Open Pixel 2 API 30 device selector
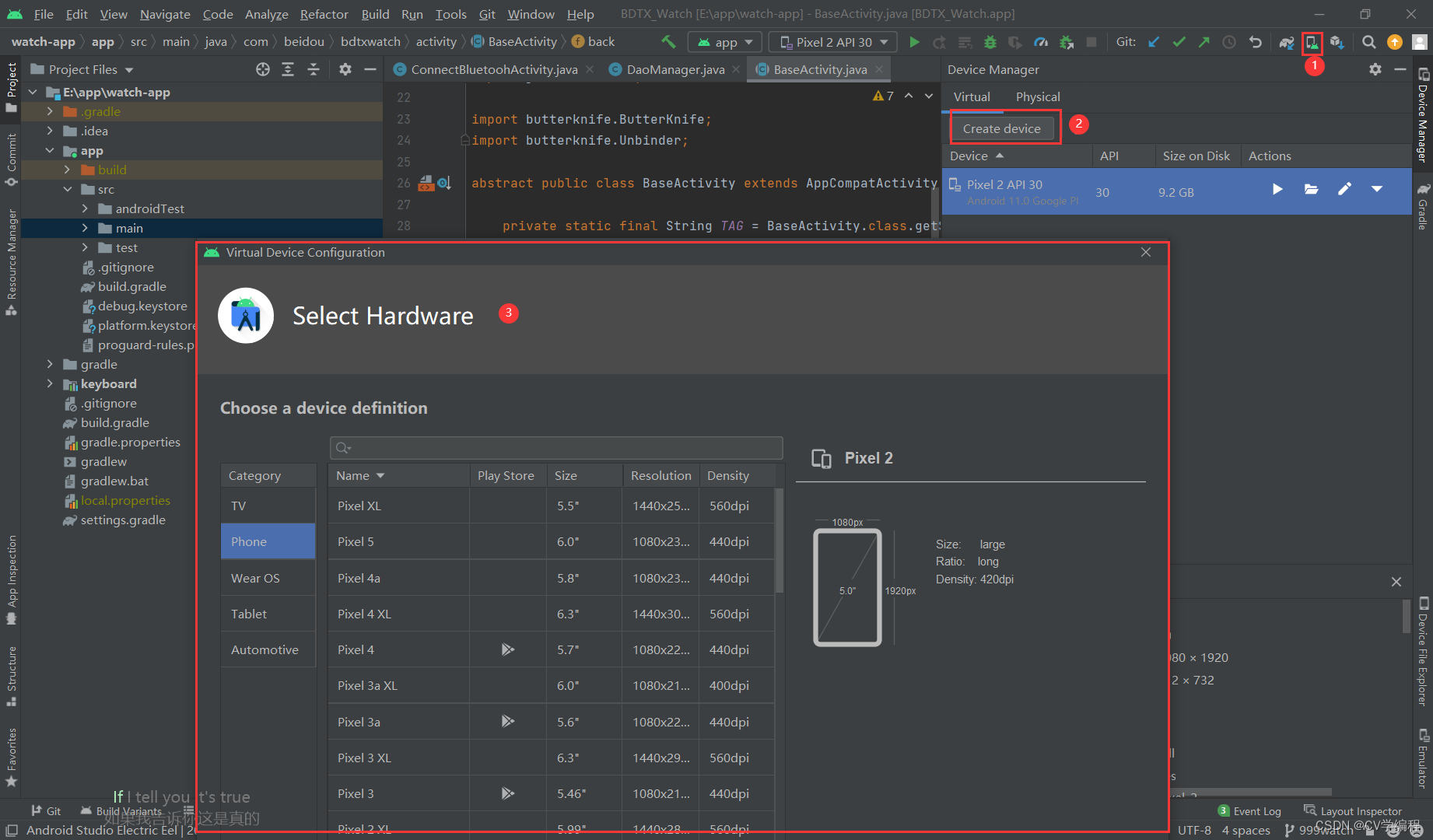This screenshot has height=840, width=1433. pyautogui.click(x=833, y=42)
